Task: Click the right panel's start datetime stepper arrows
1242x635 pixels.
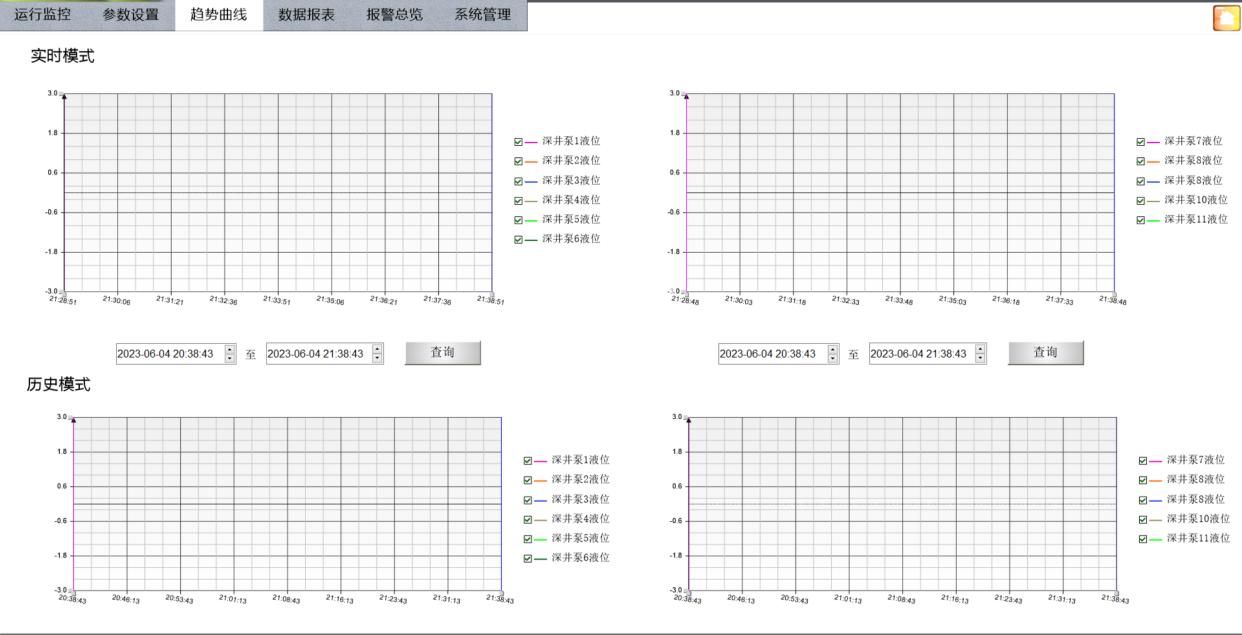Action: click(x=833, y=353)
